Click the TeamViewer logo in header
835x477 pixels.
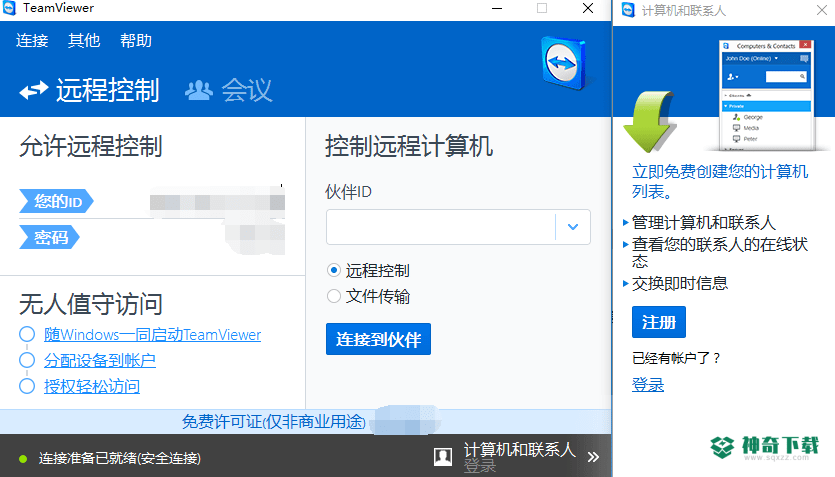564,63
